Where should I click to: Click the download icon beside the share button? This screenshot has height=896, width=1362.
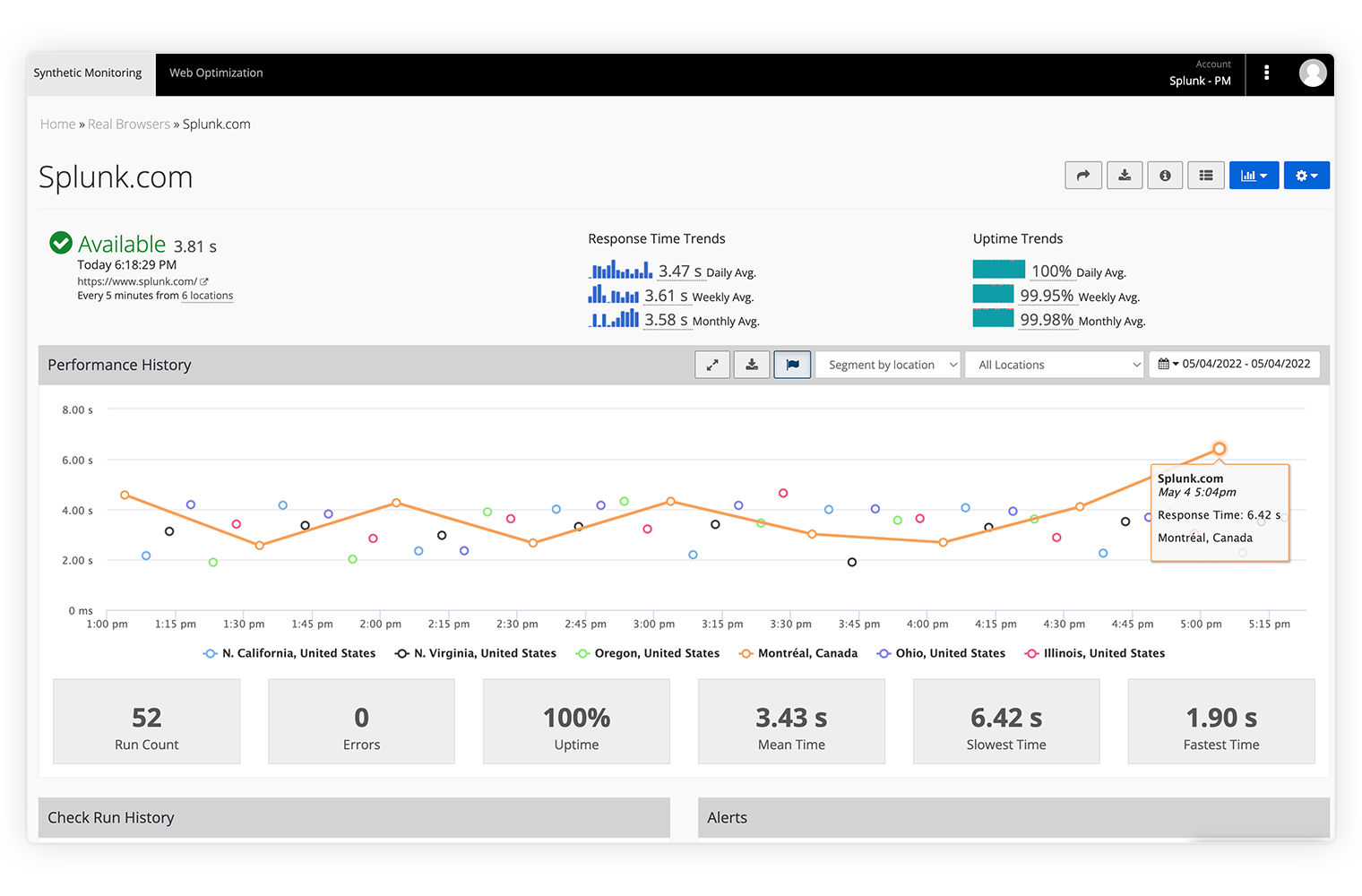click(x=1125, y=176)
